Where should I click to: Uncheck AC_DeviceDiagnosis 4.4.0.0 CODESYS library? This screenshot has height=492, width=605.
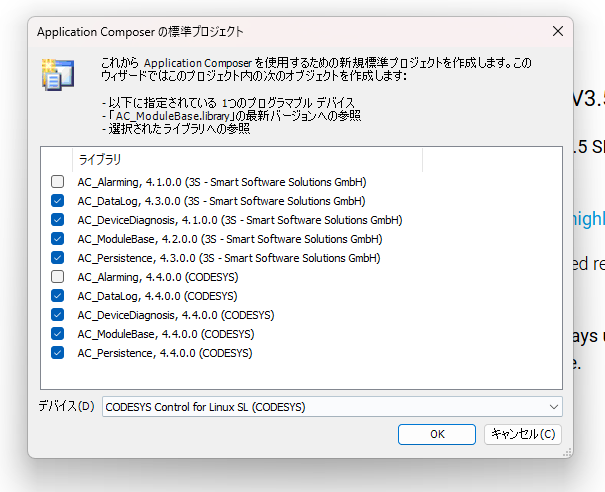(57, 314)
